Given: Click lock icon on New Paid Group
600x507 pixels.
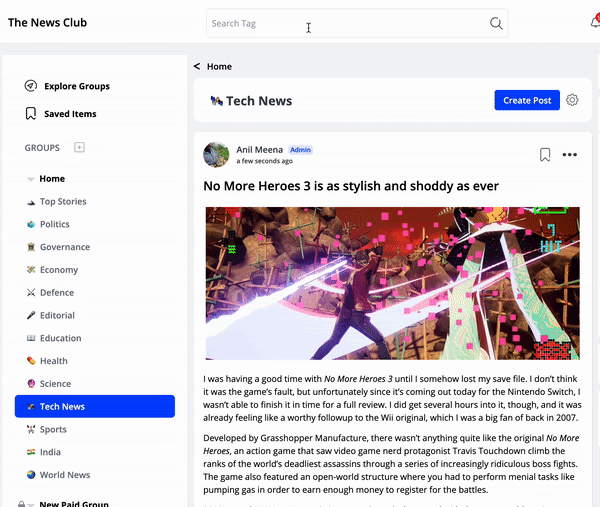Looking at the screenshot, I should coord(21,504).
